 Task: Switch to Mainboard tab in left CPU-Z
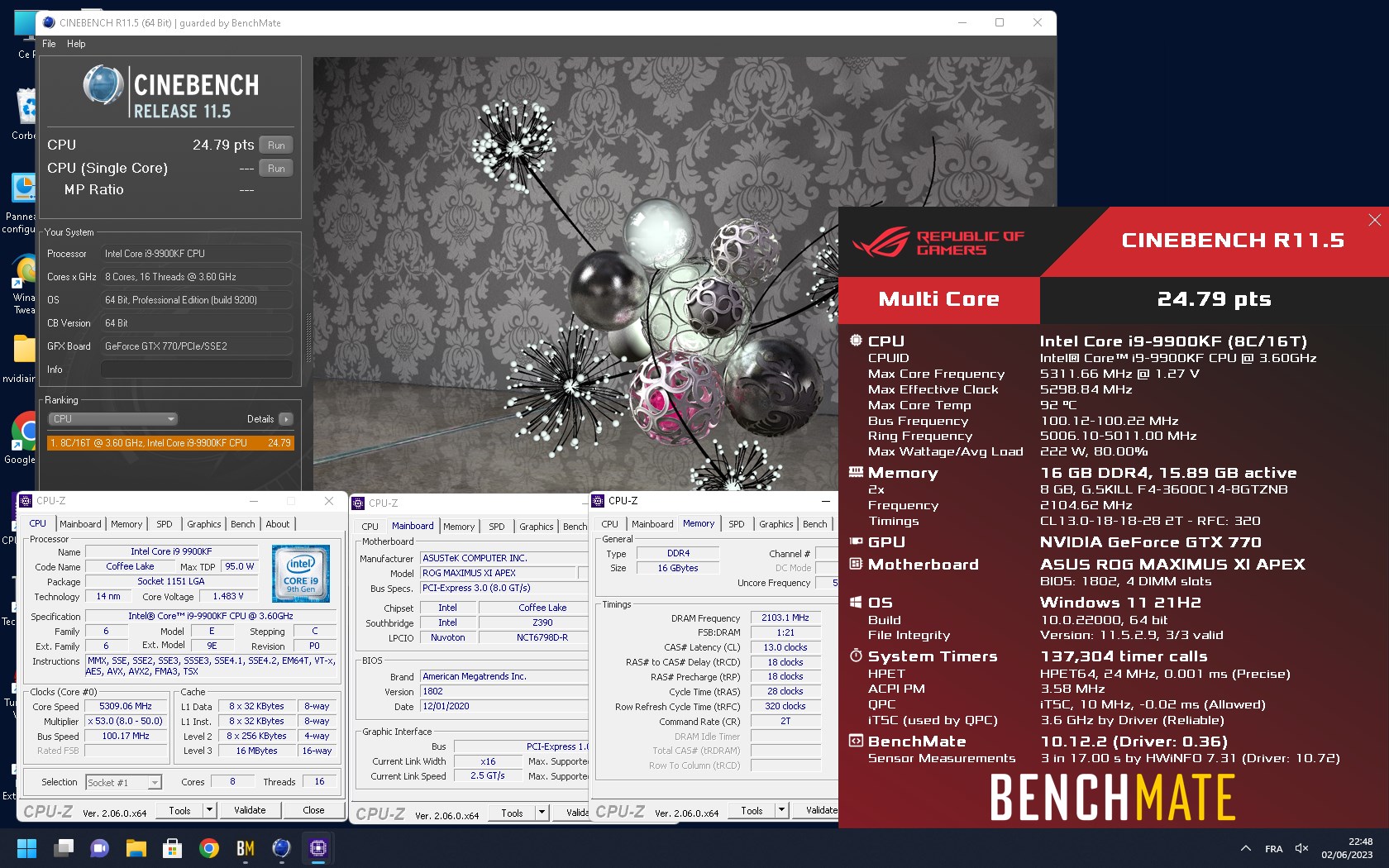(80, 524)
